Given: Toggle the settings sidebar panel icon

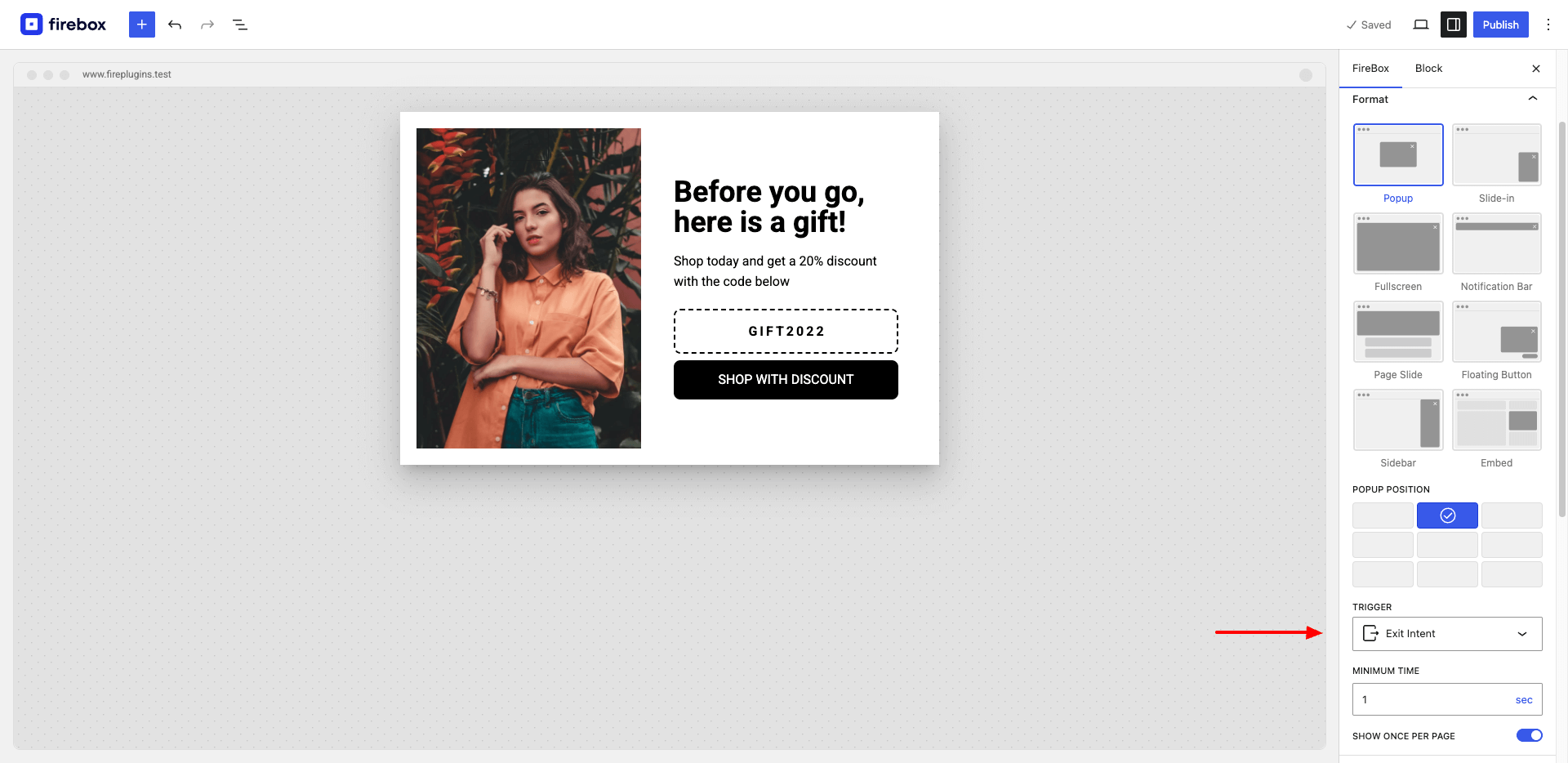Looking at the screenshot, I should pos(1454,25).
